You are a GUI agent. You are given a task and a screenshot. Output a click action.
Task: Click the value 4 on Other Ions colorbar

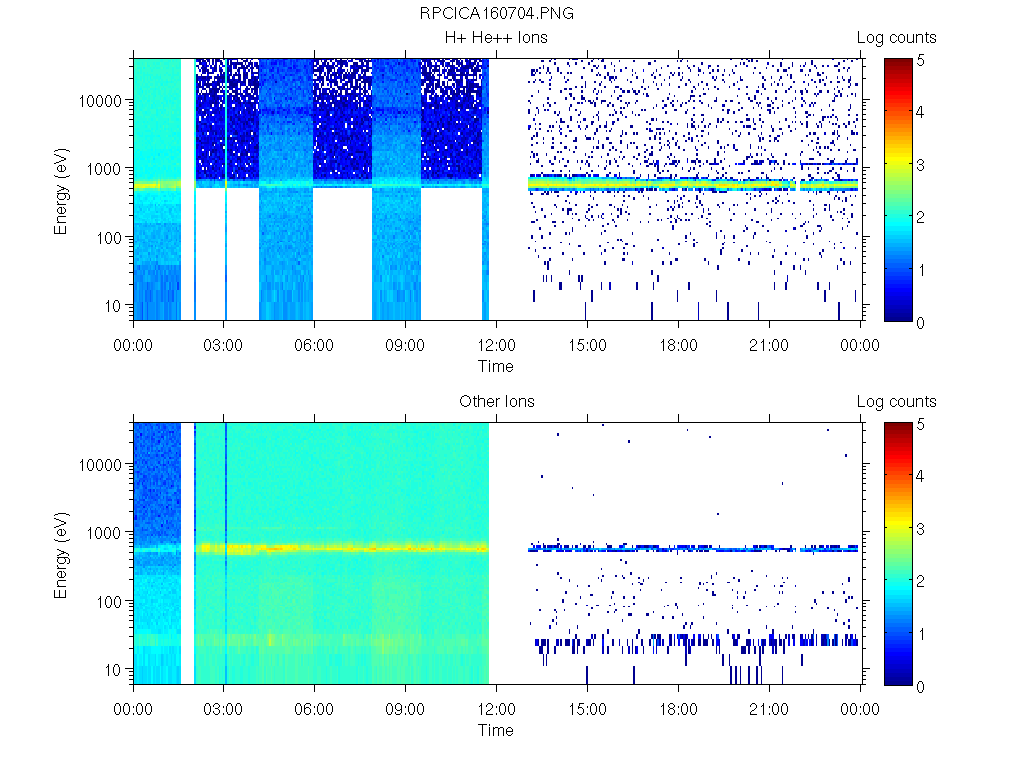pyautogui.click(x=921, y=476)
